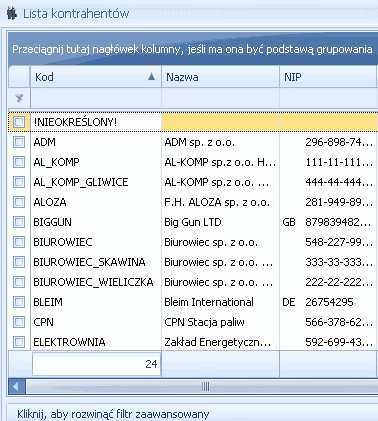Expand the advanced filter bar 'Kliknij, aby rozwinąć'
Screen dimensions: 378x421
point(192,414)
